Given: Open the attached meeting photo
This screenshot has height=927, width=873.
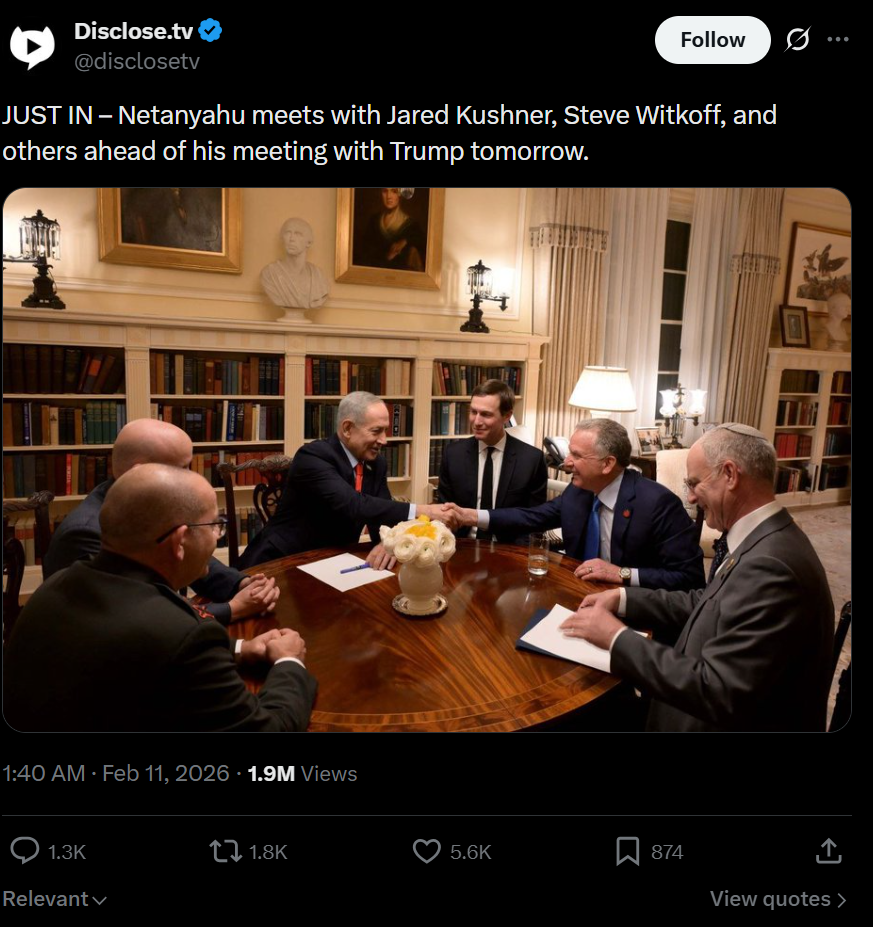Looking at the screenshot, I should click(x=427, y=460).
